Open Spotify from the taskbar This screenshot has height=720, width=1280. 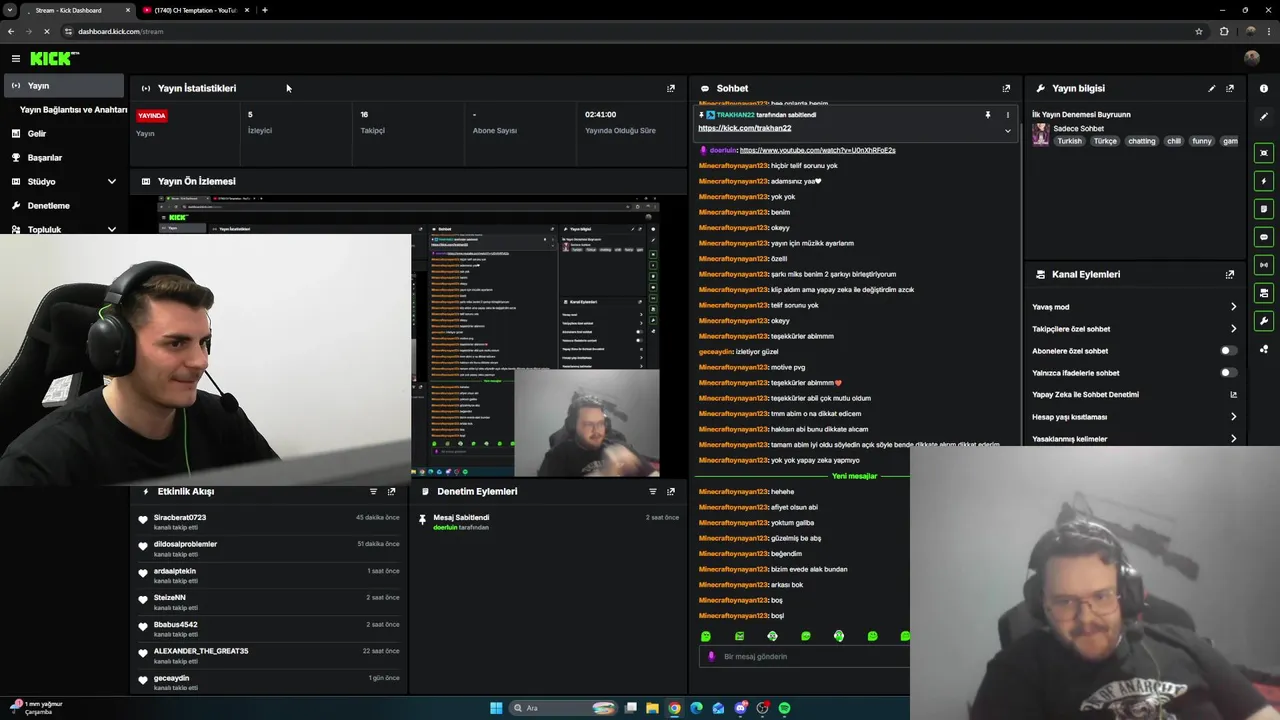[785, 708]
